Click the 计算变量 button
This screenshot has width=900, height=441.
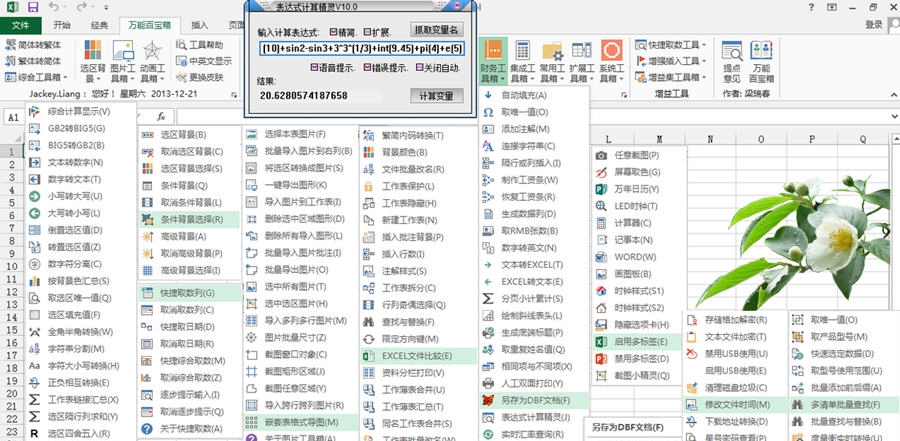pos(437,95)
